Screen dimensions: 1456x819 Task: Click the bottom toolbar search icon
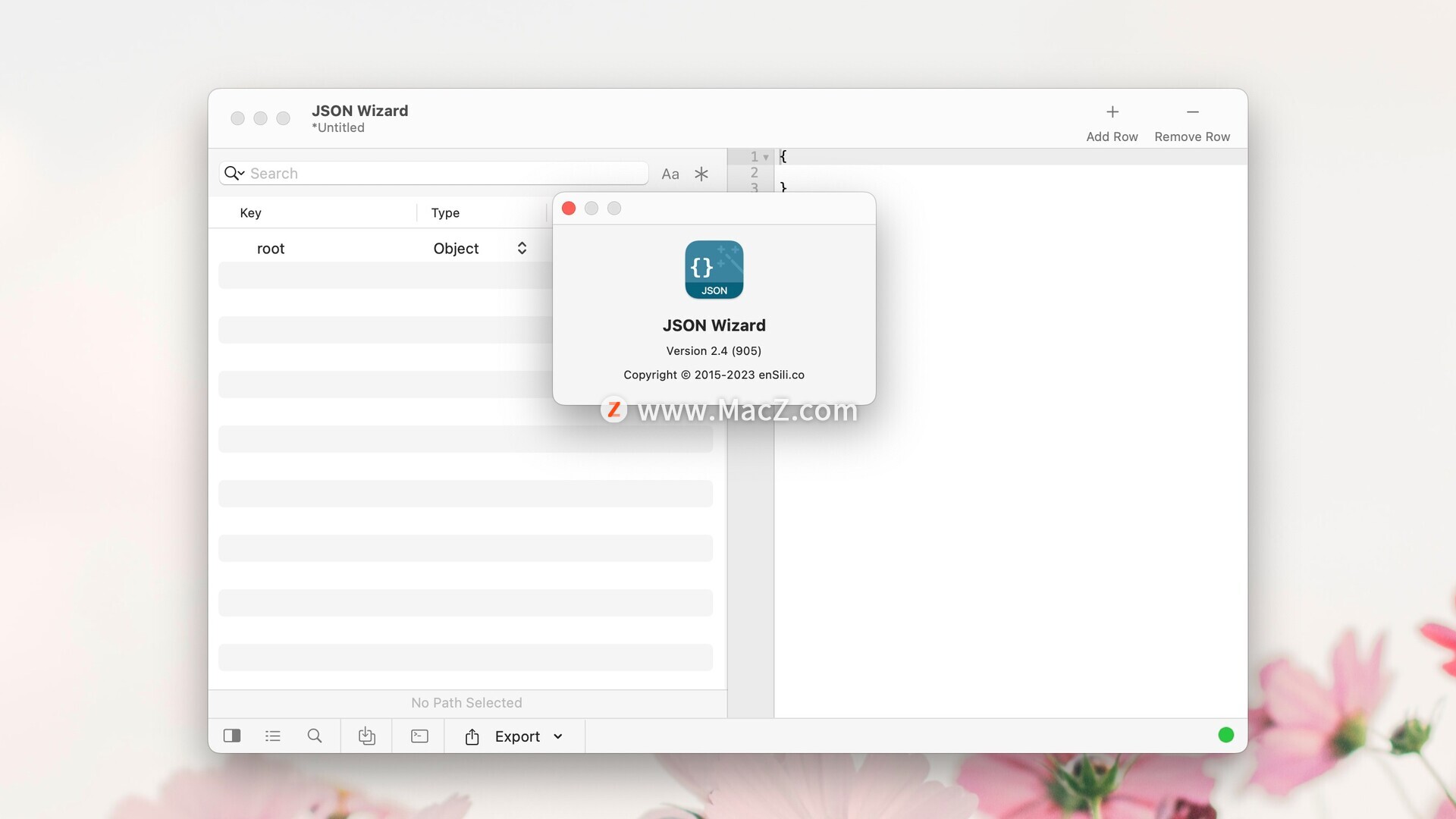coord(315,736)
